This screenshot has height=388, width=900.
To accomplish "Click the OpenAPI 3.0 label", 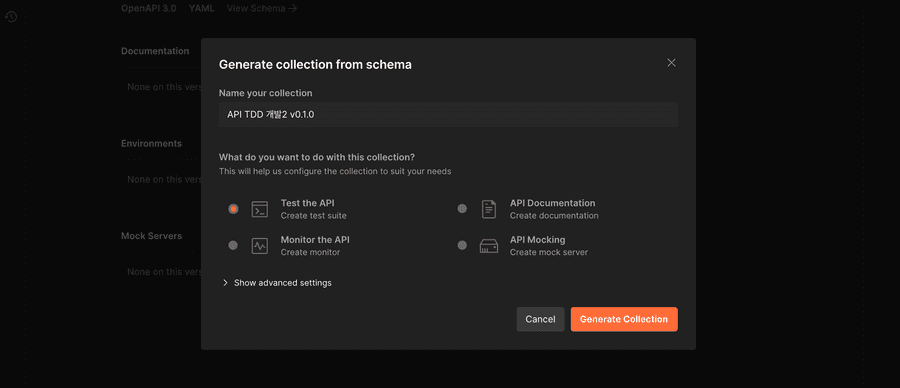I will pos(149,8).
